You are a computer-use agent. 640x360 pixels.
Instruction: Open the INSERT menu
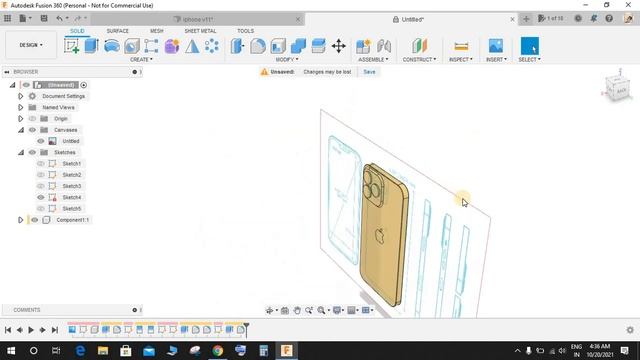[496, 60]
